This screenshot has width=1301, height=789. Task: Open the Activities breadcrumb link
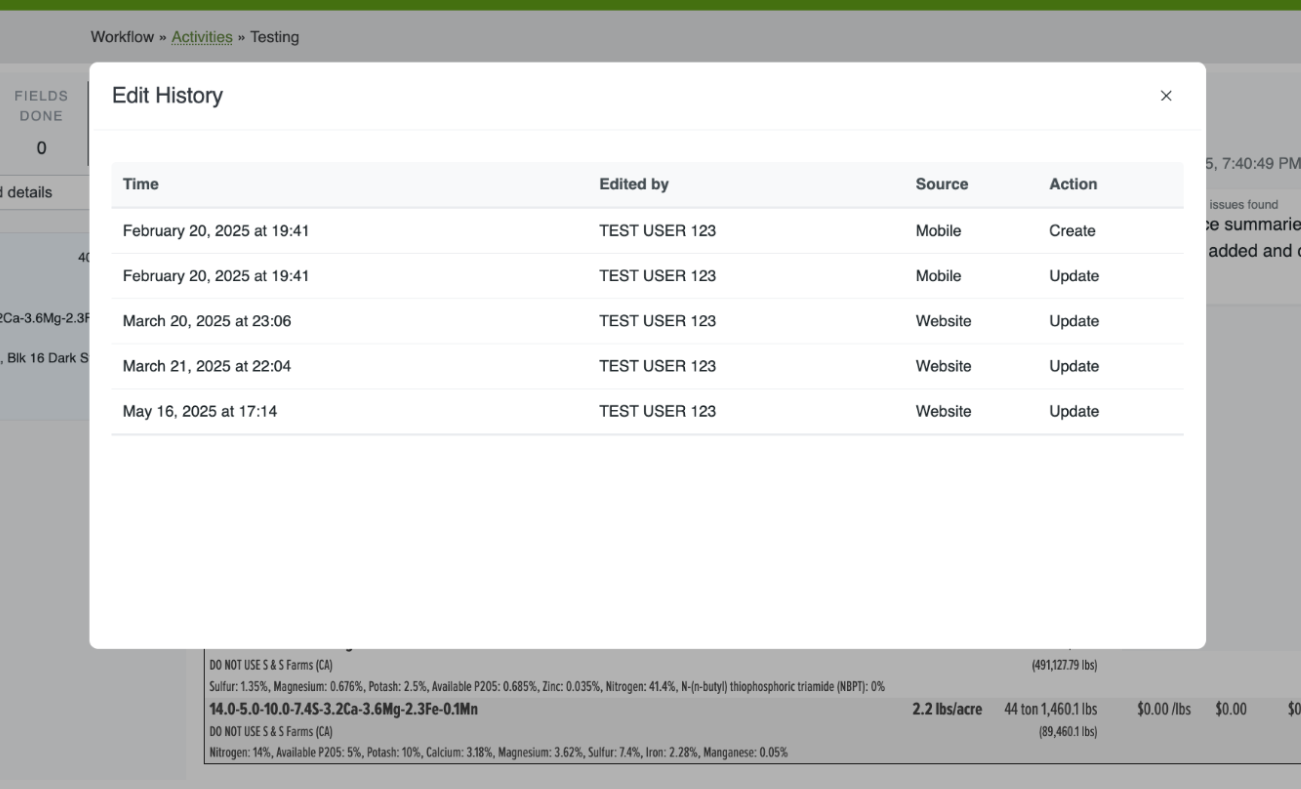(202, 37)
